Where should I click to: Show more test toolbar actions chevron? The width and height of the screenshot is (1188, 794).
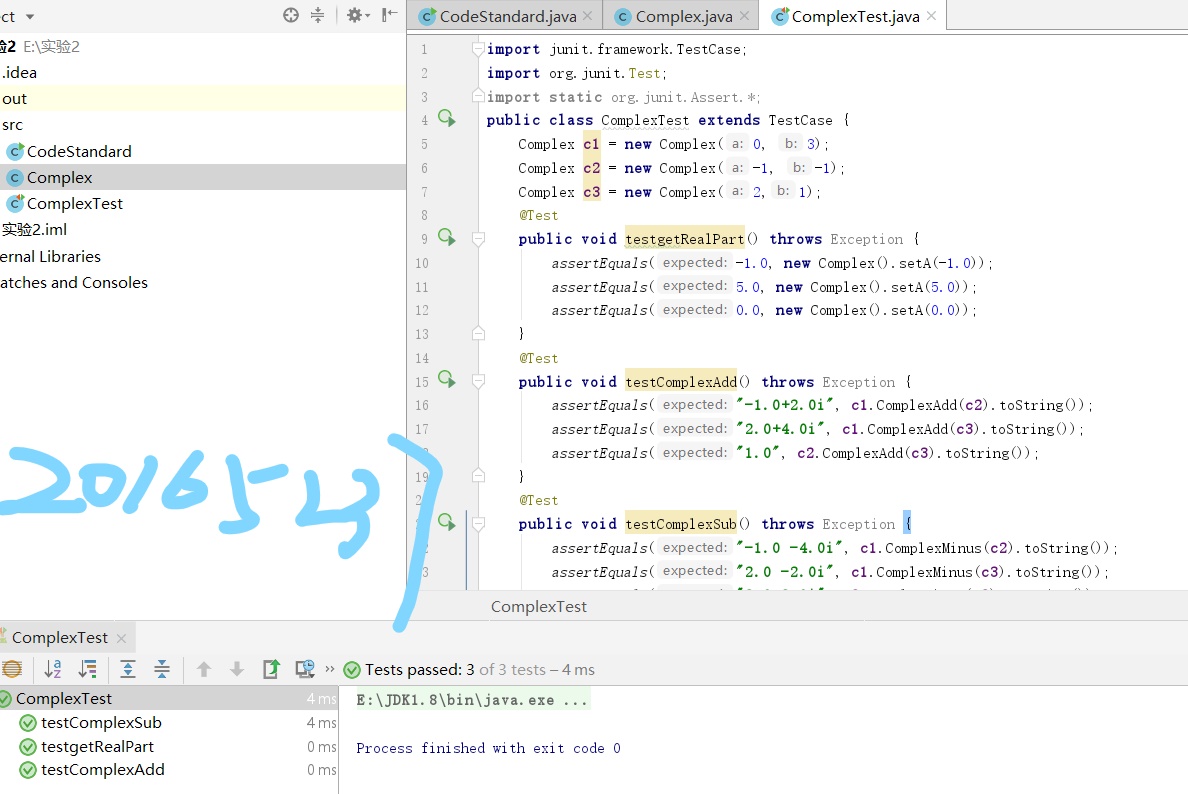pos(330,669)
